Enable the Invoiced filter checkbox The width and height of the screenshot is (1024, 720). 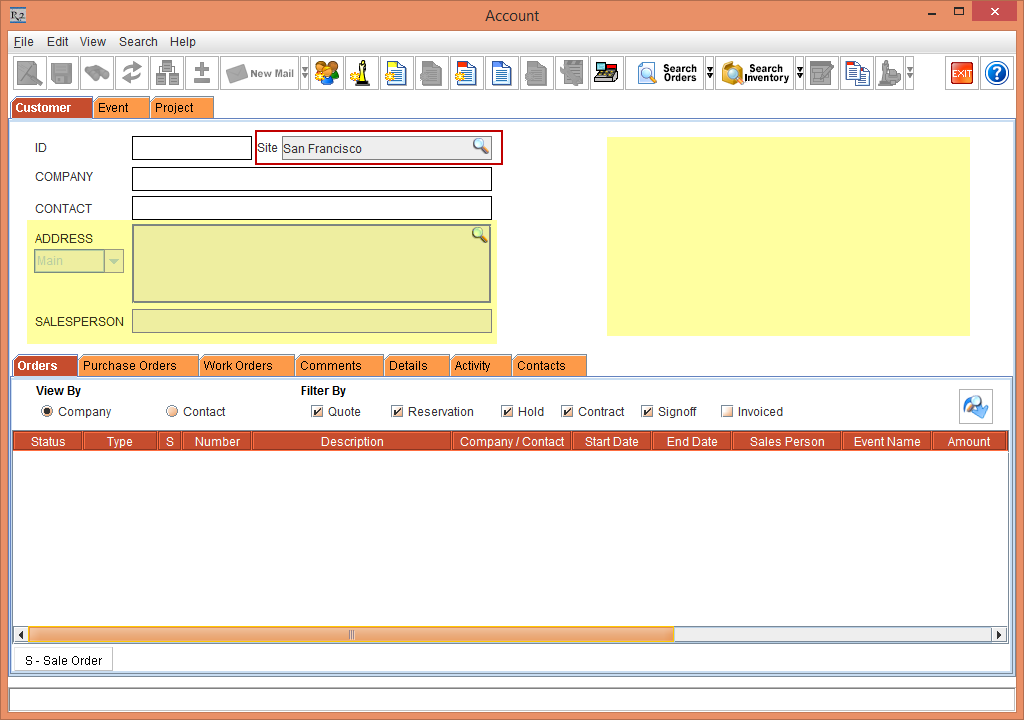point(727,411)
